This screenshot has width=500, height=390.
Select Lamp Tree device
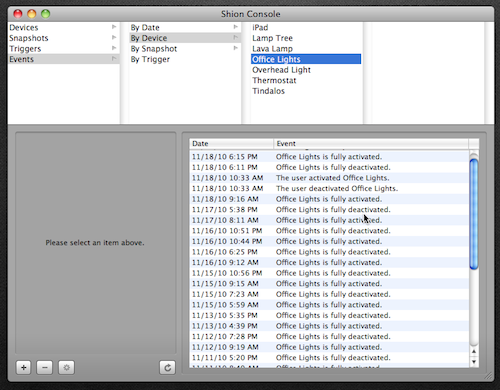pyautogui.click(x=306, y=38)
